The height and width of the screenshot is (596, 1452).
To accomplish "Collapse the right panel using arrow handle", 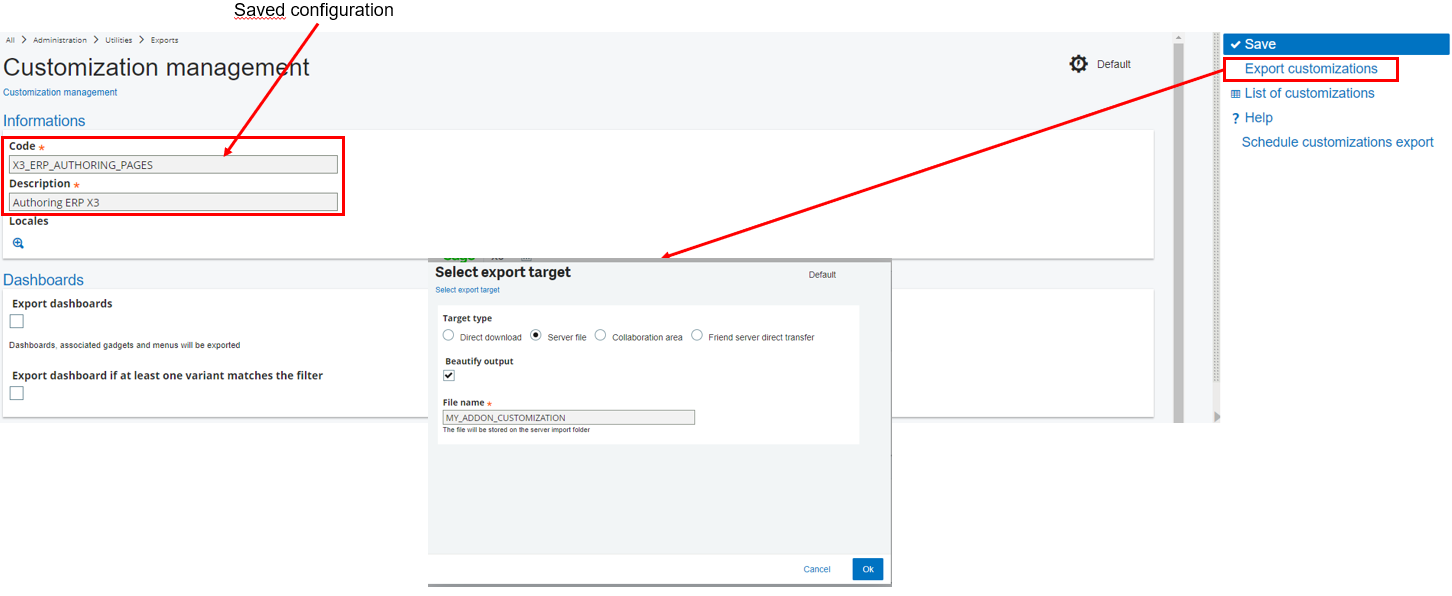I will pos(1217,416).
